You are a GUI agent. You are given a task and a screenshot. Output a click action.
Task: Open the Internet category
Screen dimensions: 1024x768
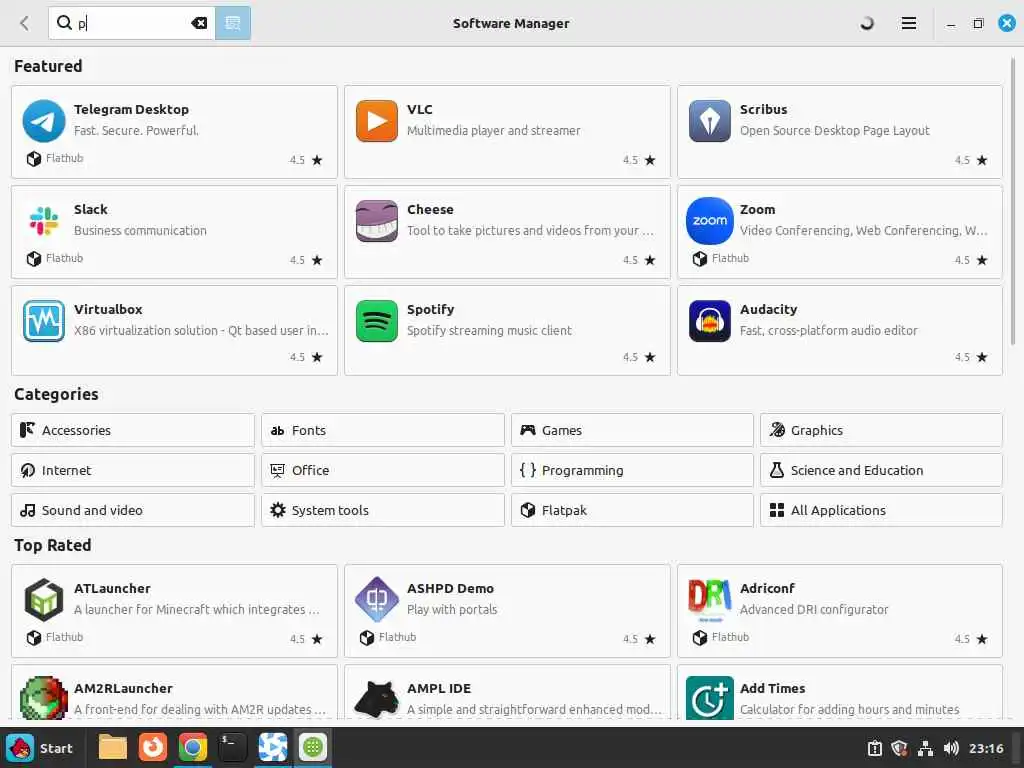133,470
